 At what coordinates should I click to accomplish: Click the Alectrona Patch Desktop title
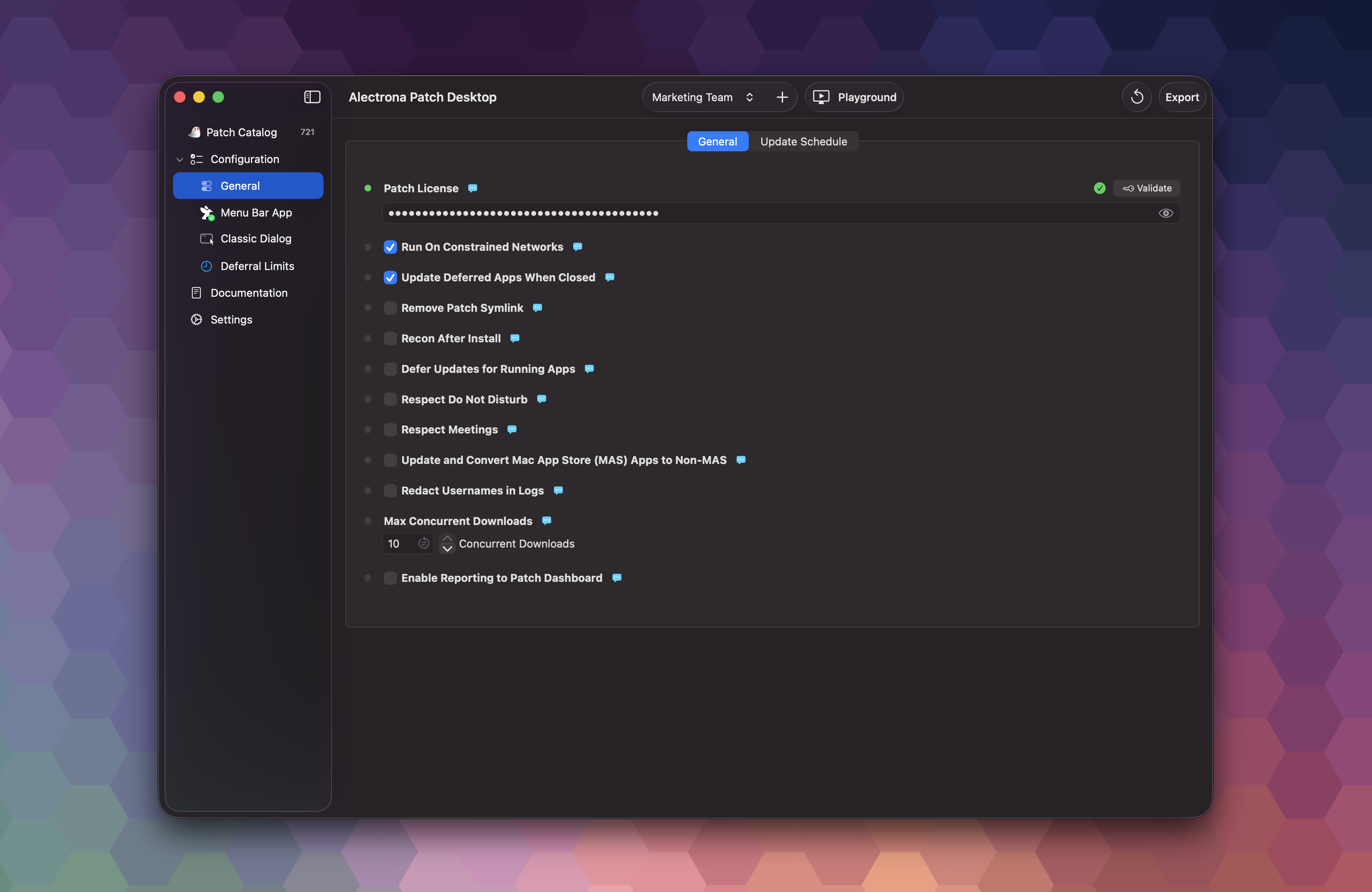click(x=423, y=97)
